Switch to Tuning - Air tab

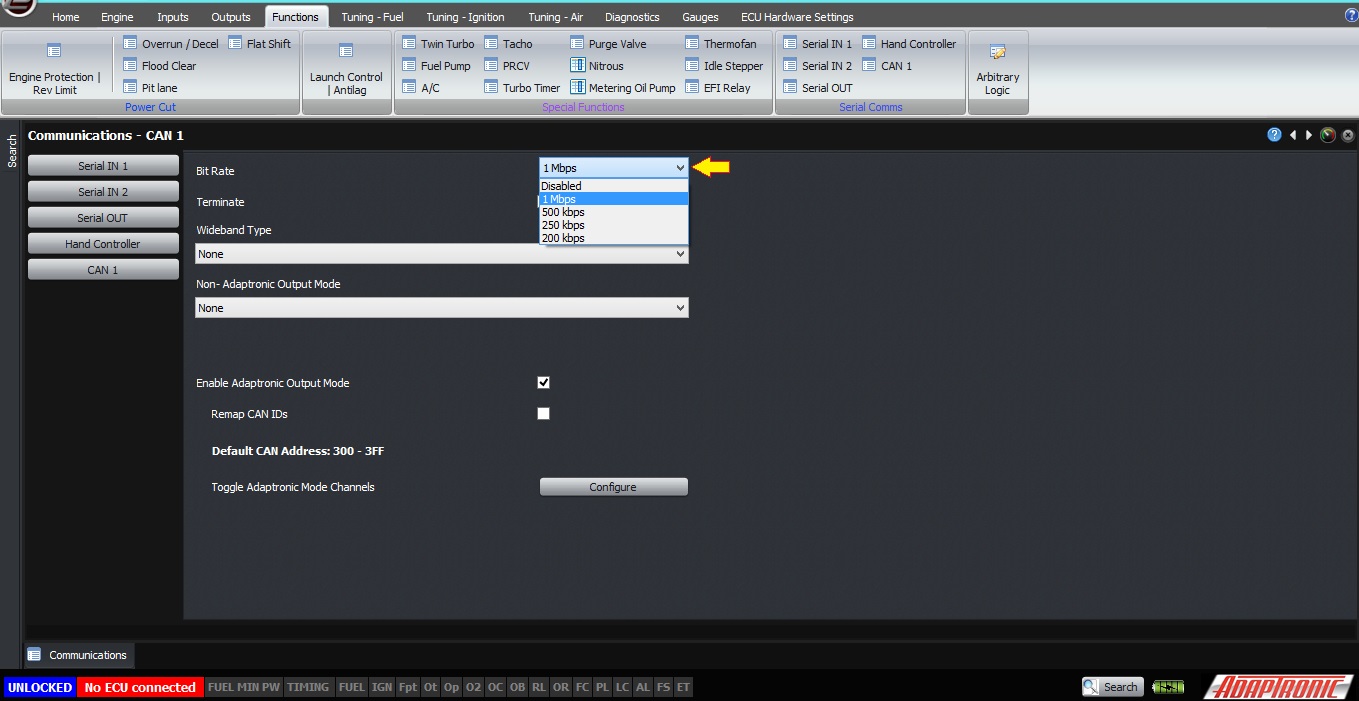556,17
